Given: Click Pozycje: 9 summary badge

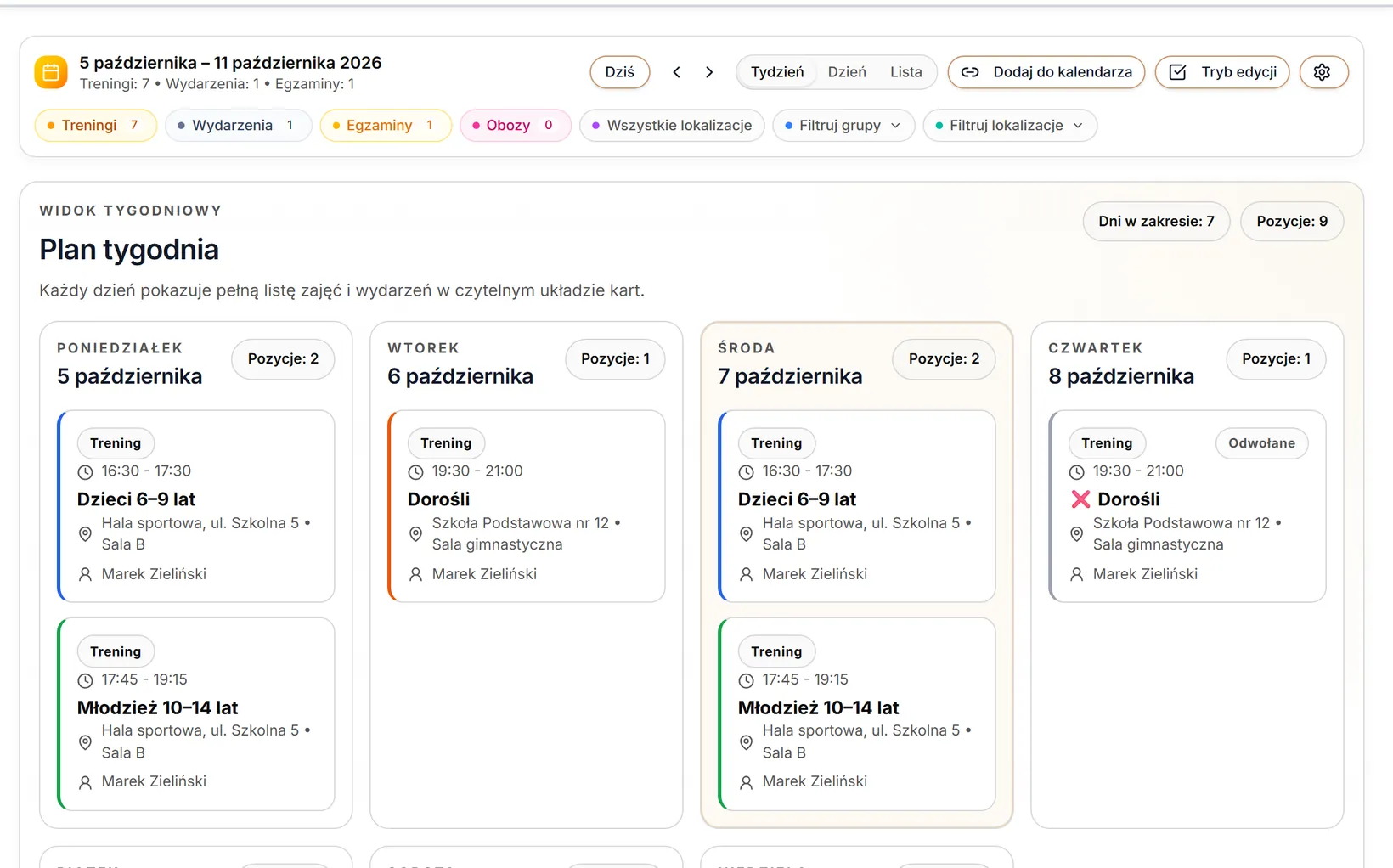Looking at the screenshot, I should click(1292, 222).
